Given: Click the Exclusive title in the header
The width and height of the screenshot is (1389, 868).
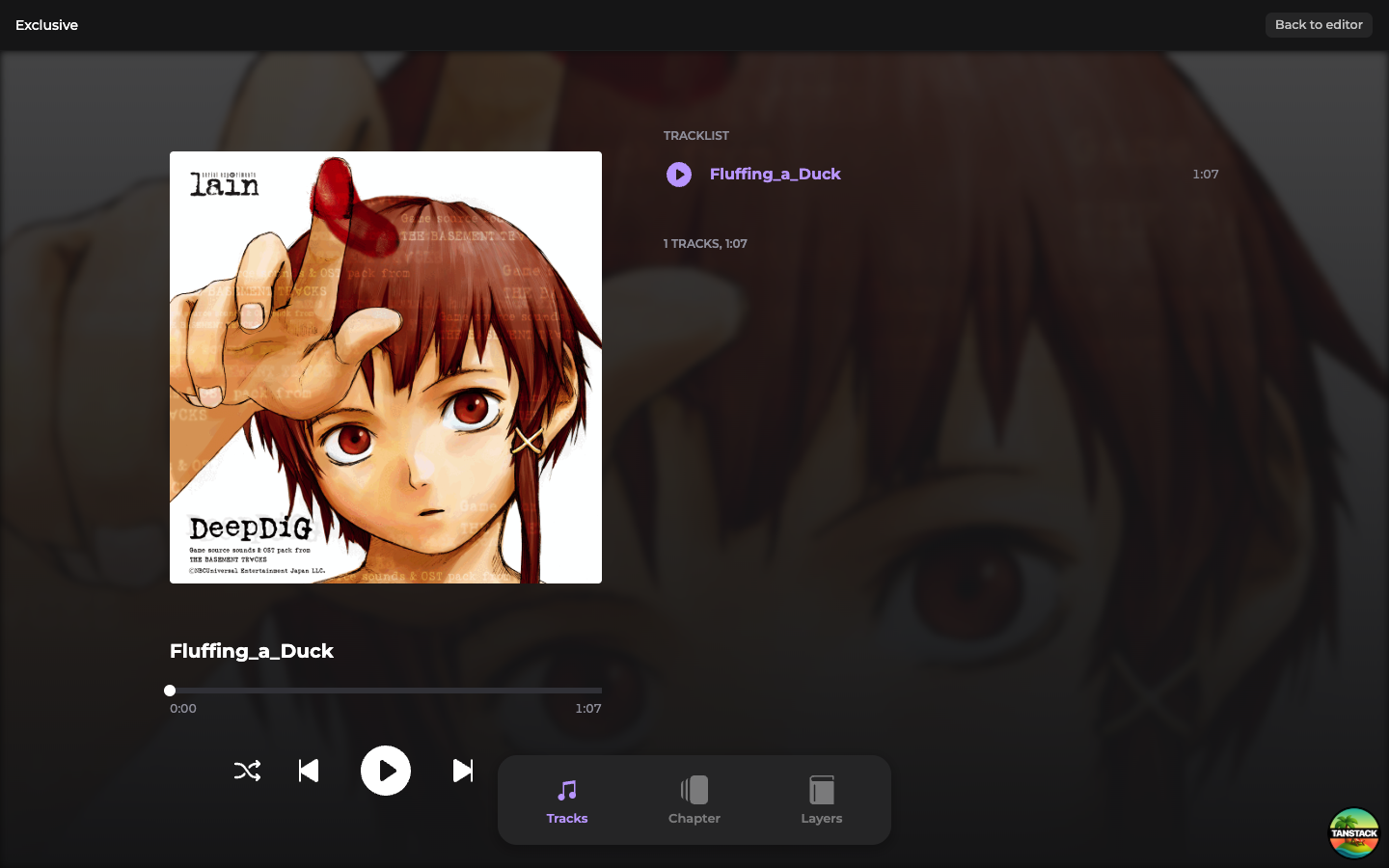Looking at the screenshot, I should pyautogui.click(x=46, y=25).
